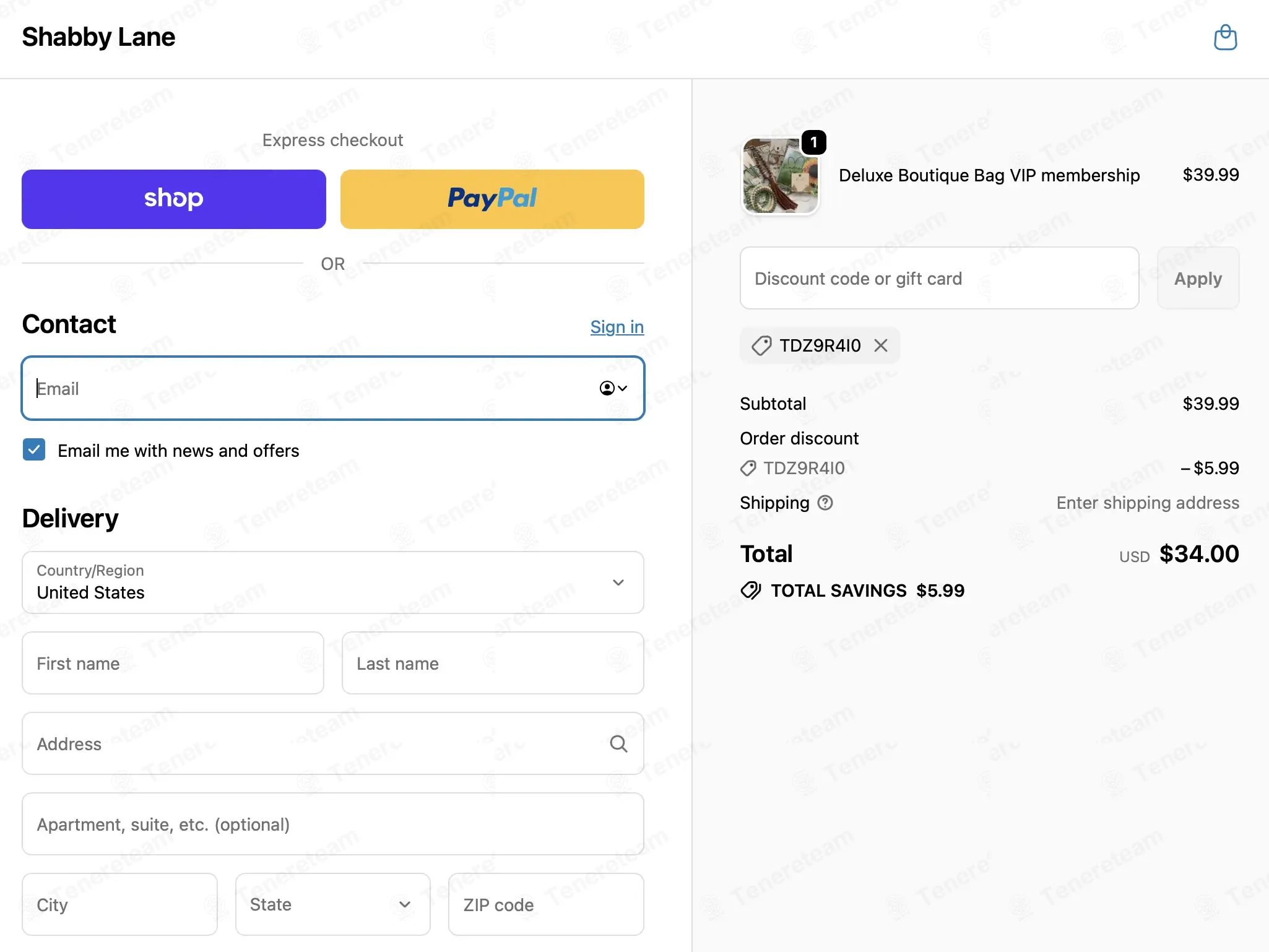Pay with the Shop express button
This screenshot has height=952, width=1269.
pos(174,199)
